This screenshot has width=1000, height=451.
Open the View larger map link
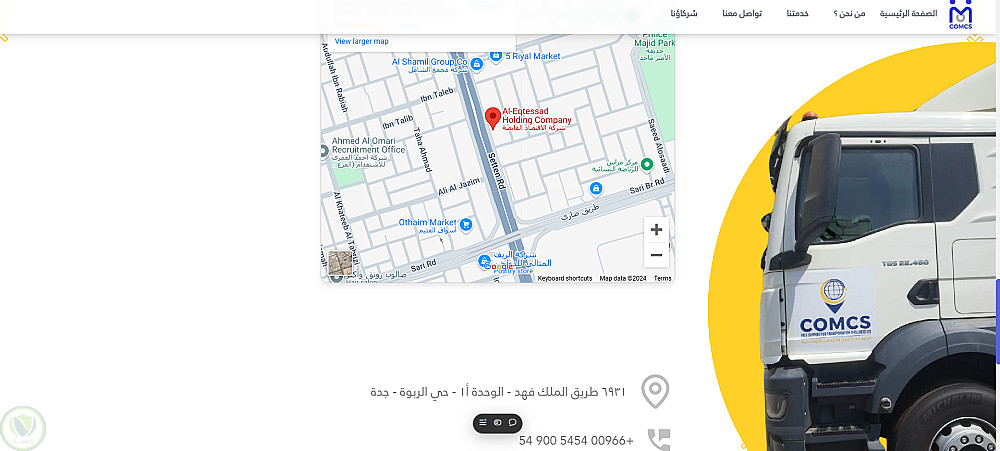(362, 41)
